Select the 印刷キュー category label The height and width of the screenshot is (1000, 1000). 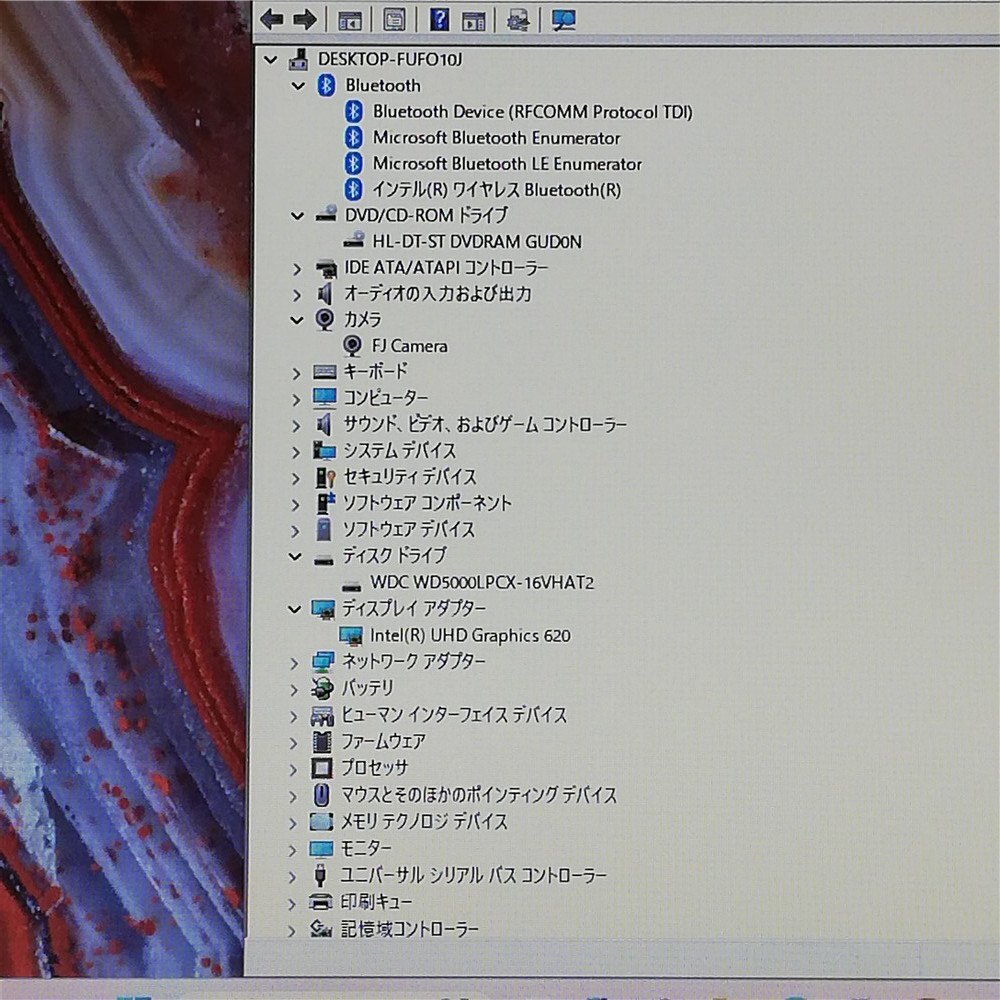point(376,902)
